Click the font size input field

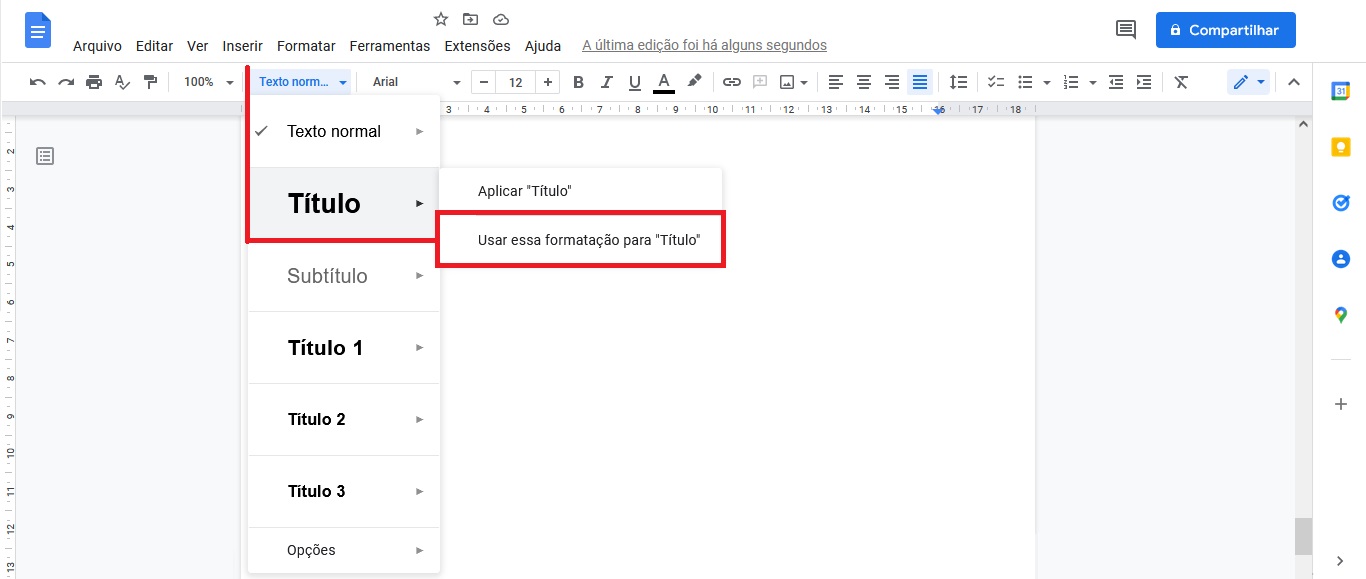click(x=515, y=82)
